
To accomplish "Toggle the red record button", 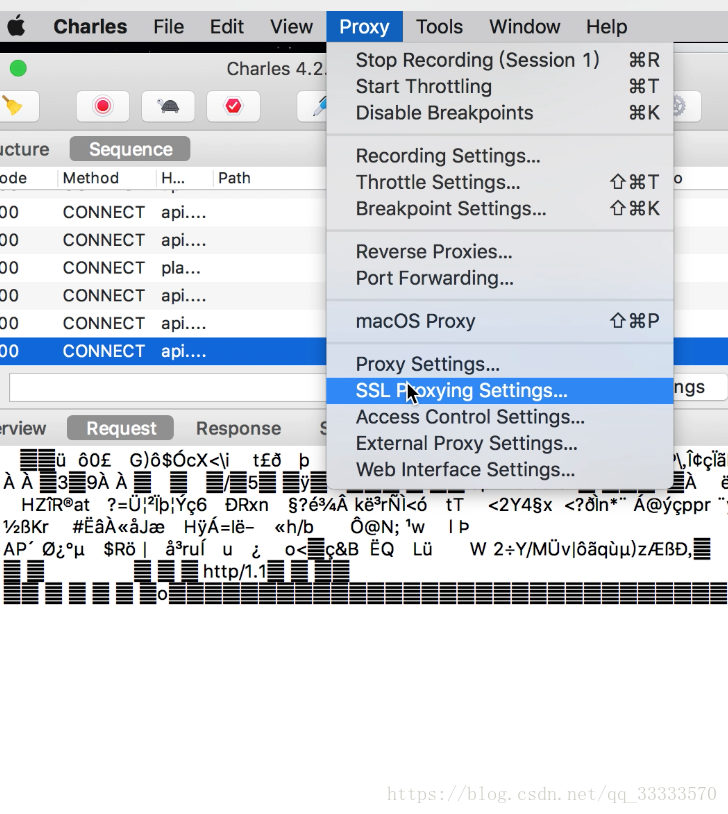I will point(103,106).
